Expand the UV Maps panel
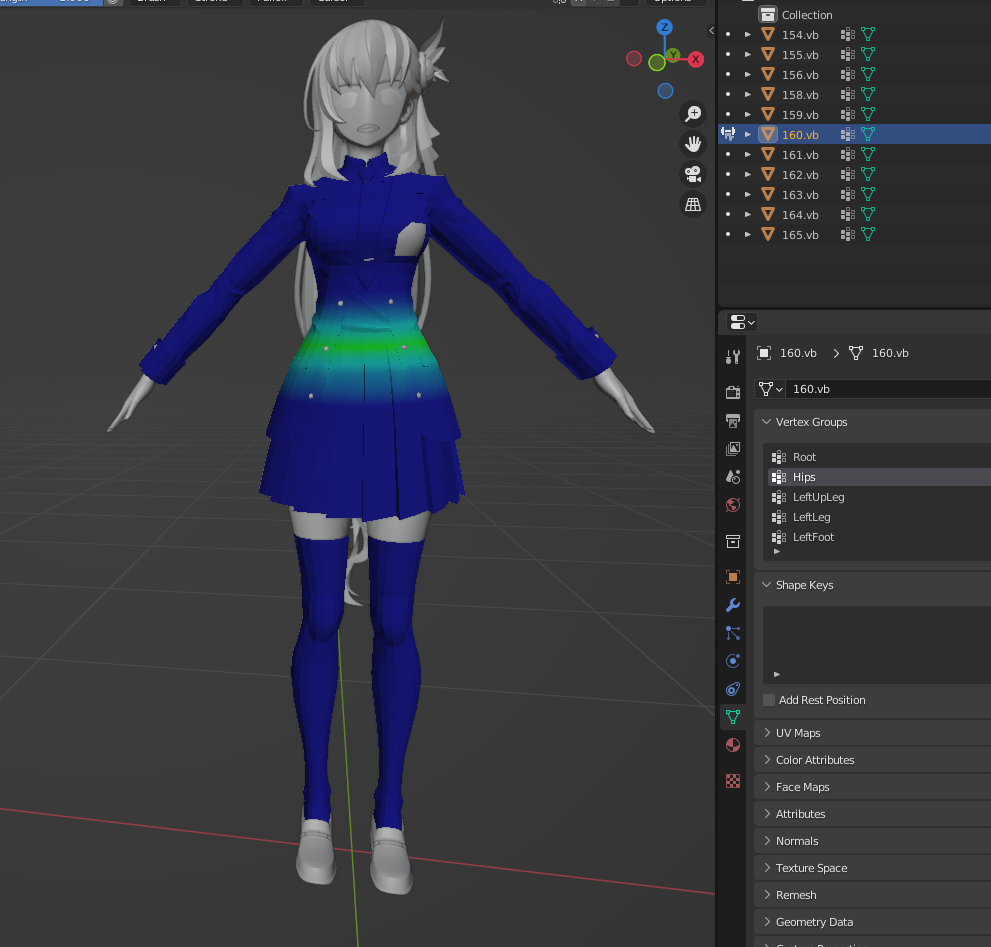Viewport: 991px width, 947px height. 767,733
